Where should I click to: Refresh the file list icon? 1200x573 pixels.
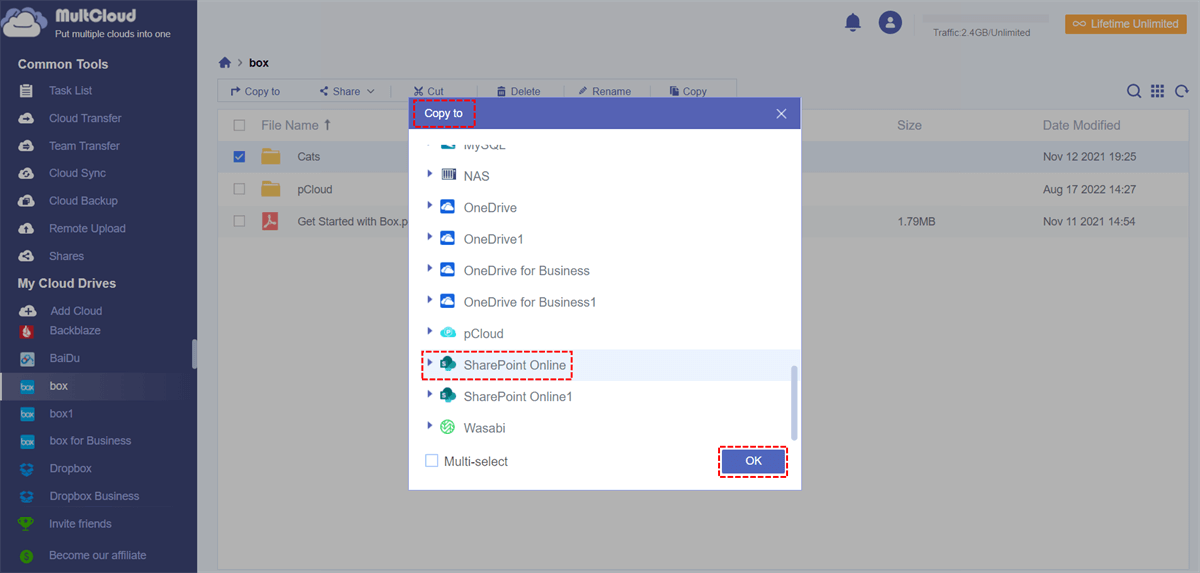coord(1181,91)
